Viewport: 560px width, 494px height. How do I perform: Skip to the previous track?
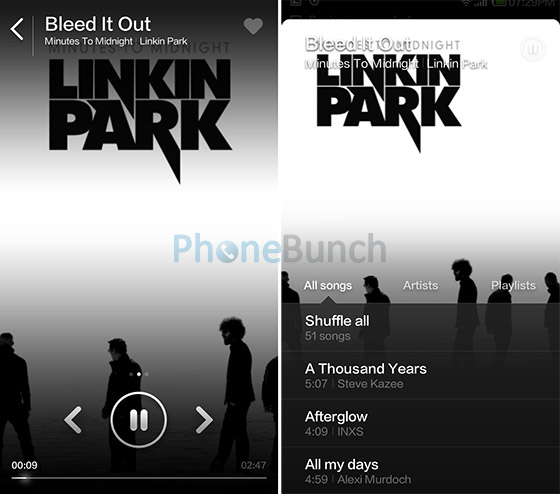[73, 420]
